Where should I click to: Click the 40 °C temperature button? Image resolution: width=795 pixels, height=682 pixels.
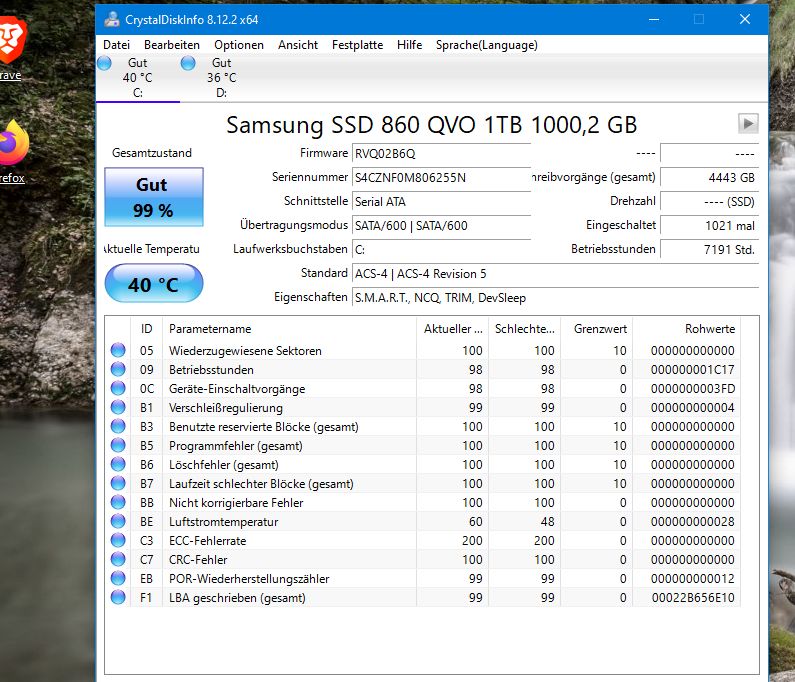click(x=154, y=283)
